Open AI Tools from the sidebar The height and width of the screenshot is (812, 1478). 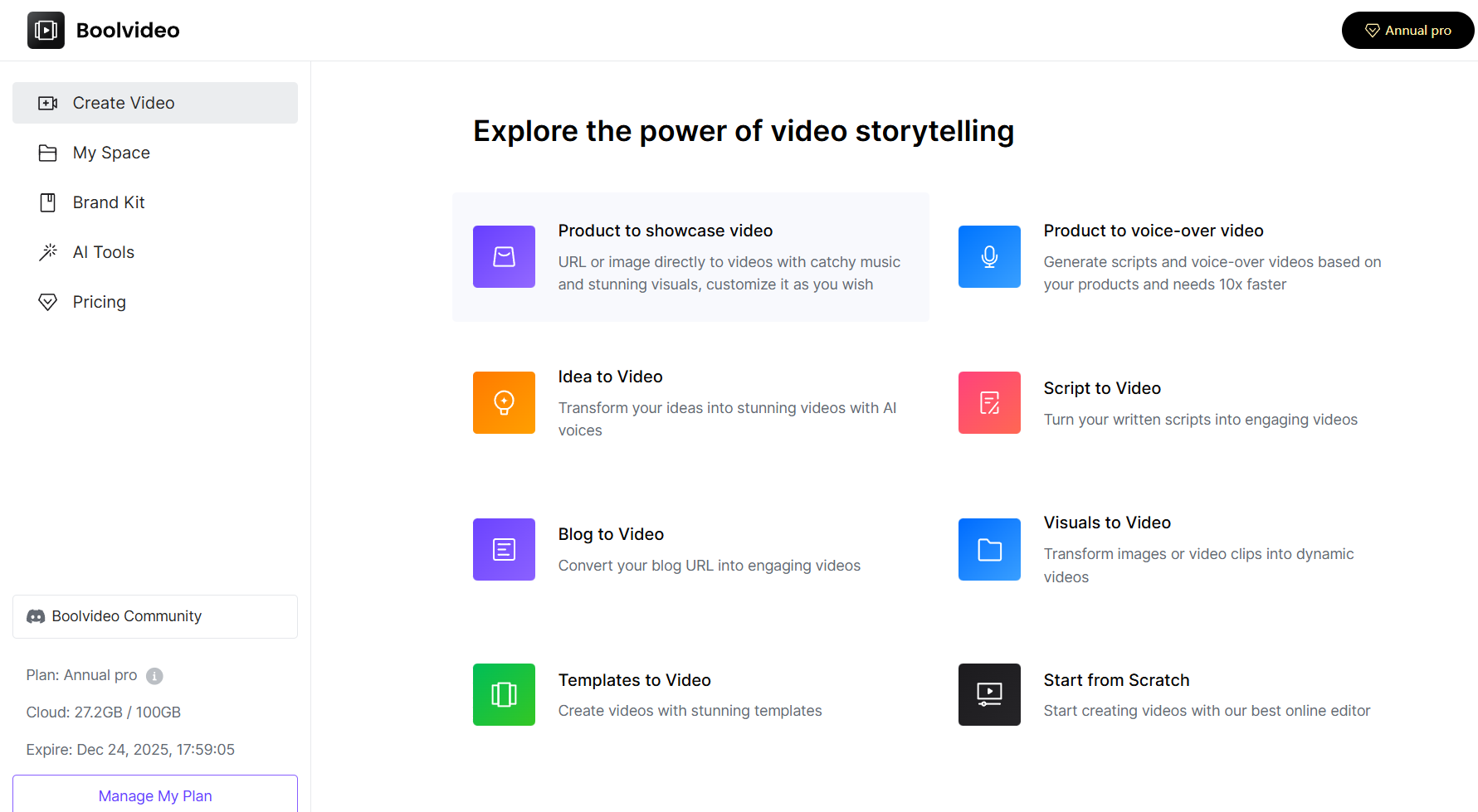click(155, 252)
